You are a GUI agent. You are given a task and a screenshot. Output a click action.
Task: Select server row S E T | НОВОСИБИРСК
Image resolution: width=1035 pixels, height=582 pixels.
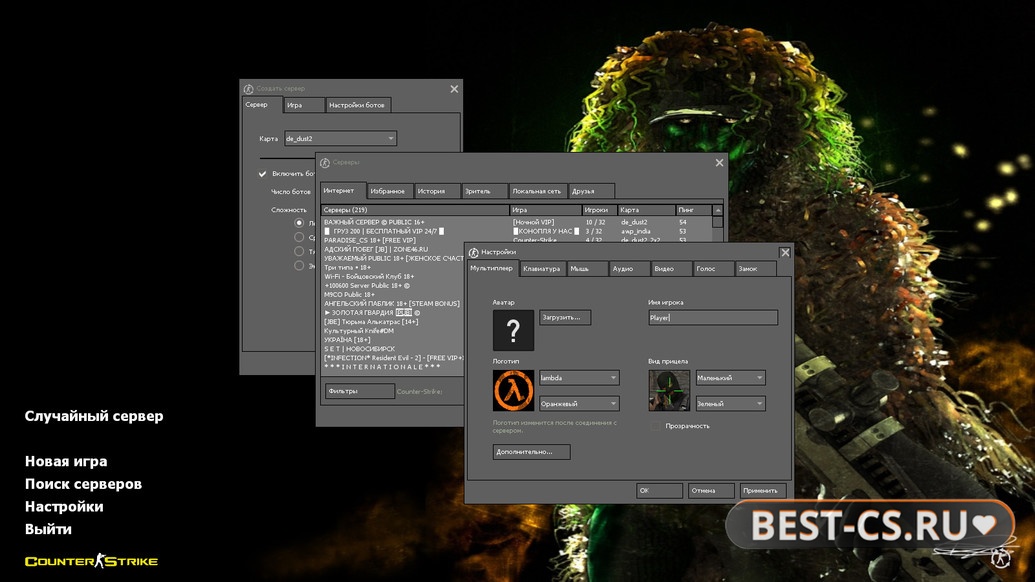tap(393, 348)
